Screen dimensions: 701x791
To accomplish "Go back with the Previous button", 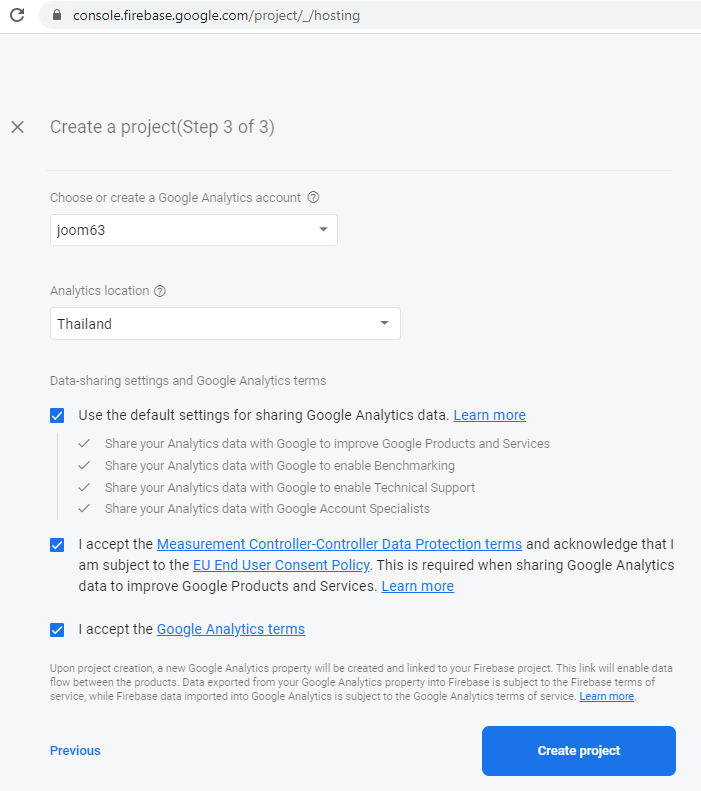I will 75,751.
